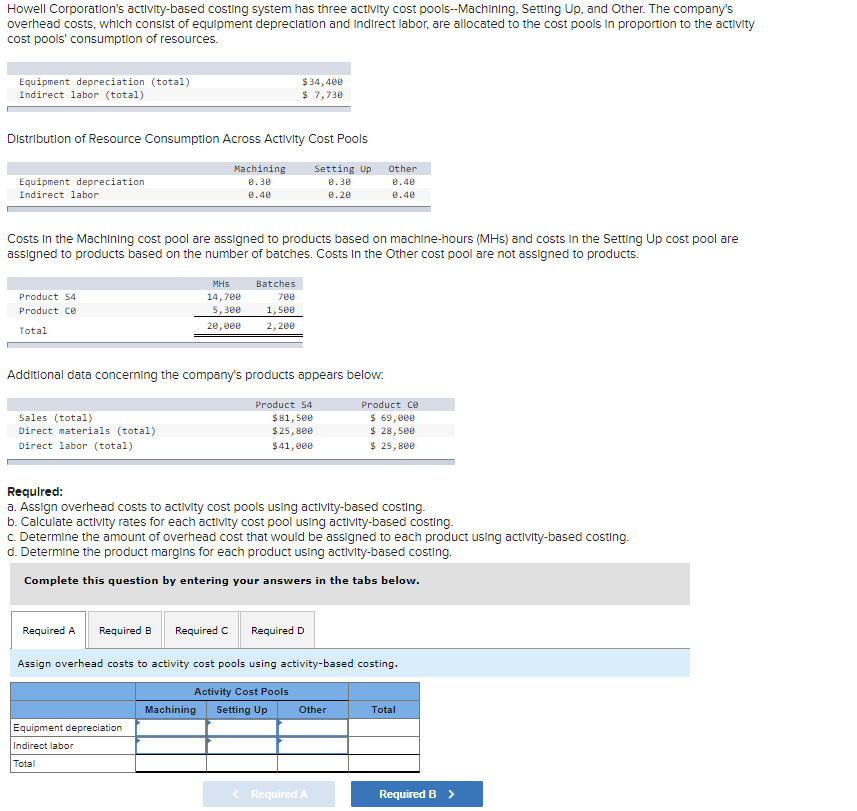Click the '$41,000' direct labor value for S4
This screenshot has width=857, height=811.
click(x=292, y=446)
